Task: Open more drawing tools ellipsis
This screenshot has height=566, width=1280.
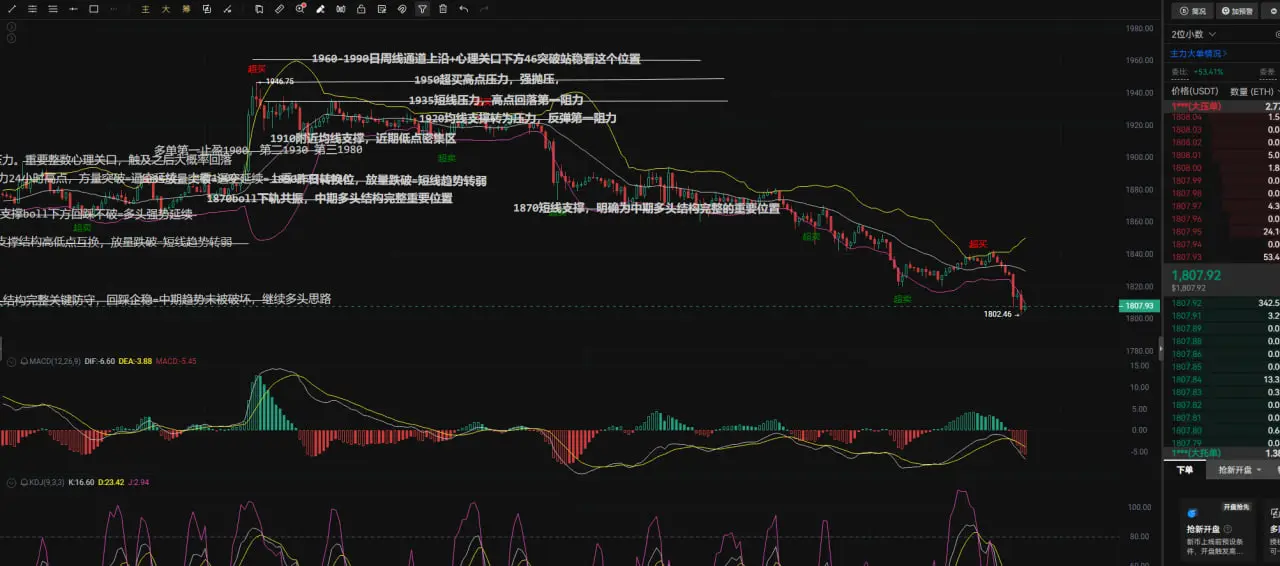Action: 114,9
